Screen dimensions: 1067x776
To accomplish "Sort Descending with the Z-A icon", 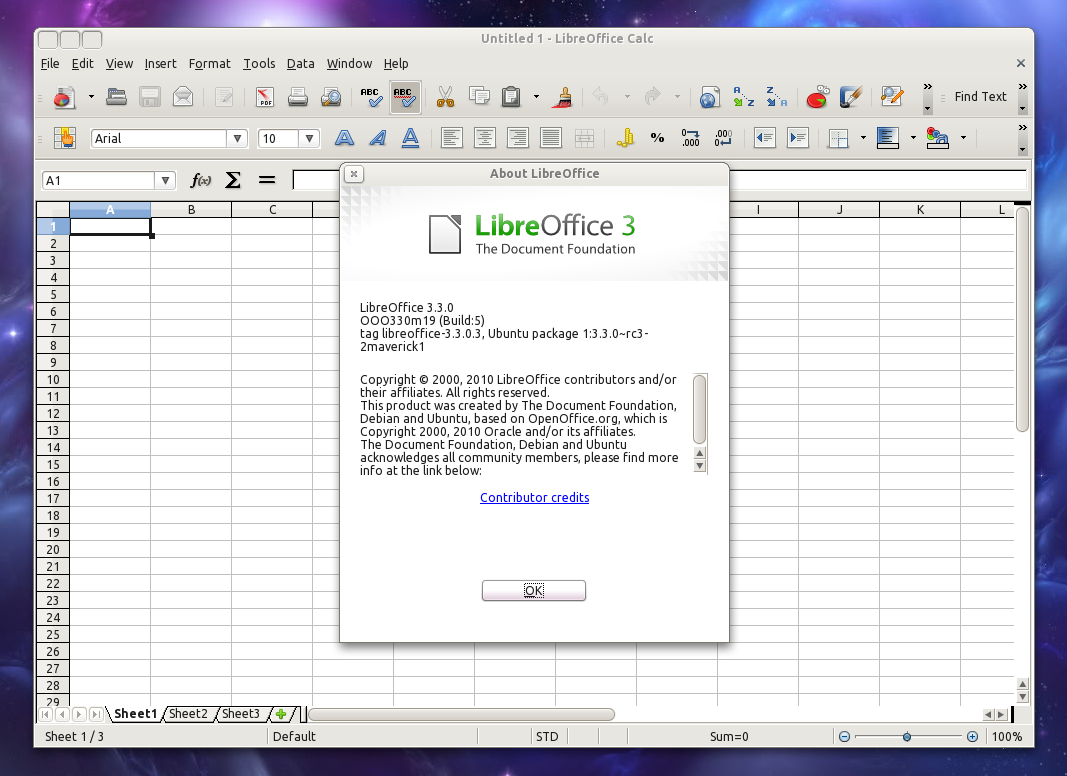I will point(776,97).
